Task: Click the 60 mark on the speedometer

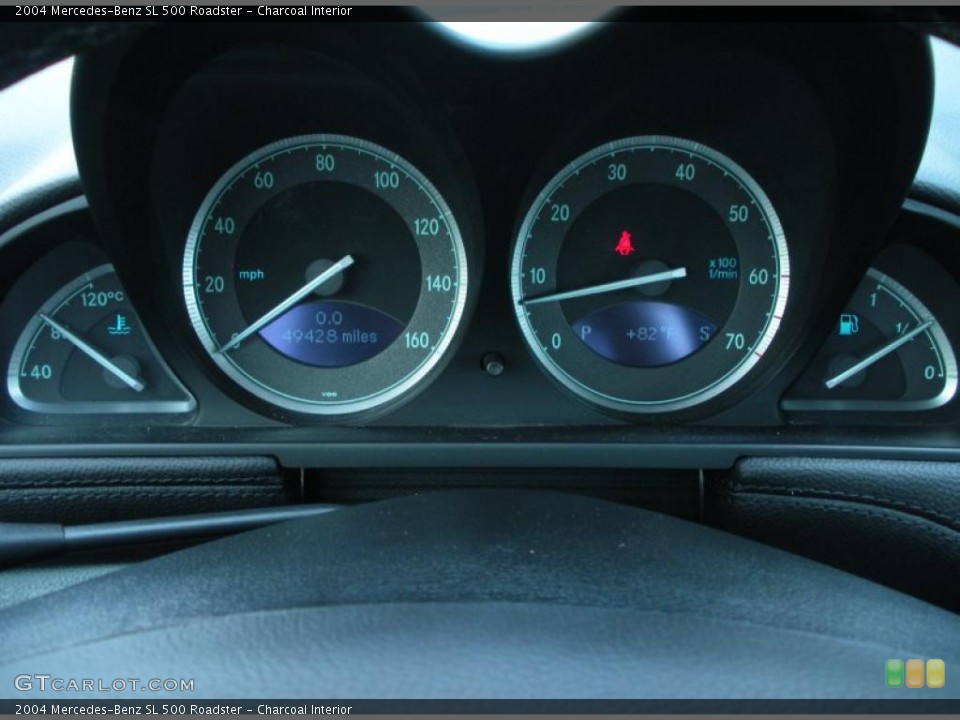Action: 264,180
